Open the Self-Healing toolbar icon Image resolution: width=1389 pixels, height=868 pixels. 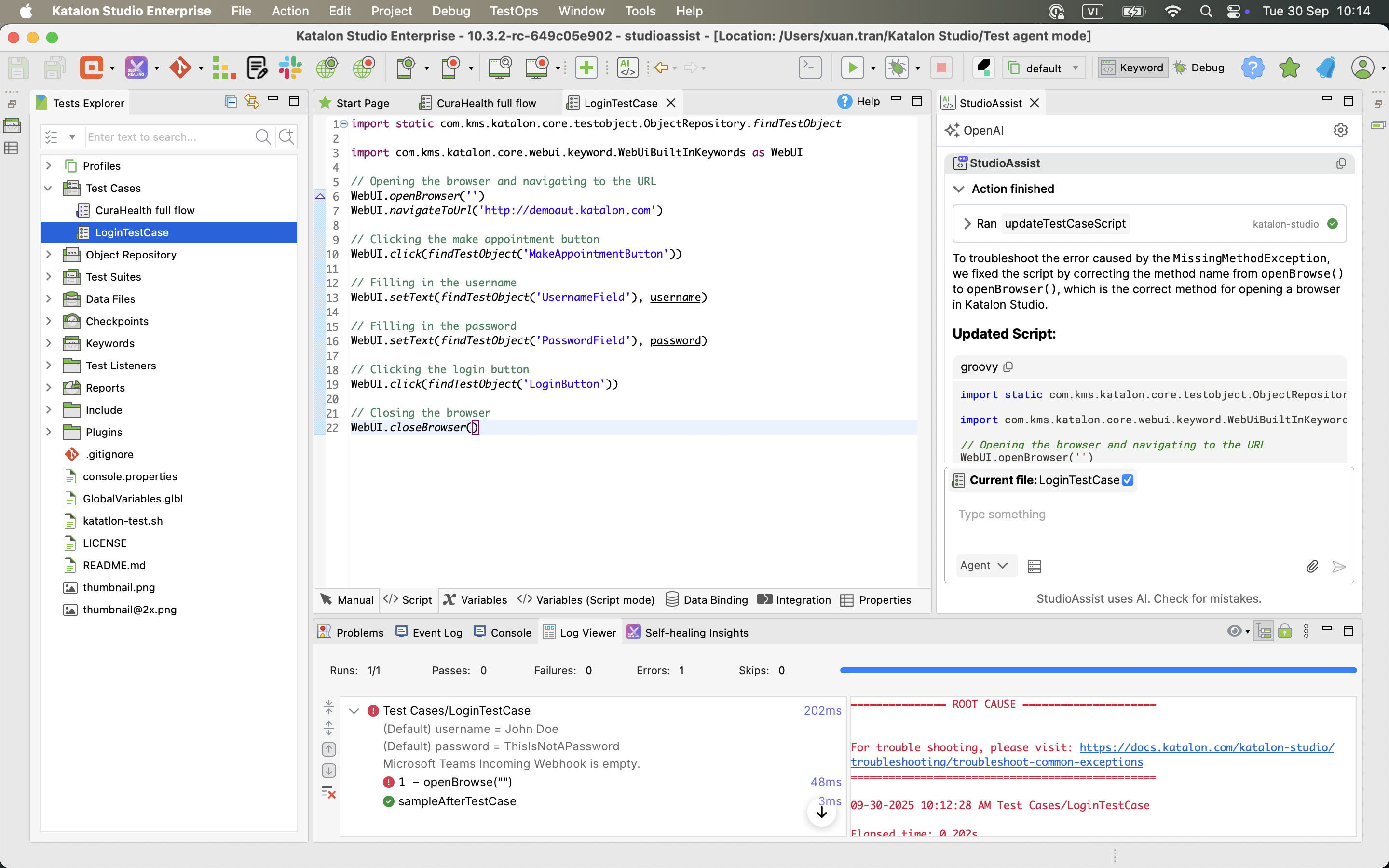click(136, 68)
